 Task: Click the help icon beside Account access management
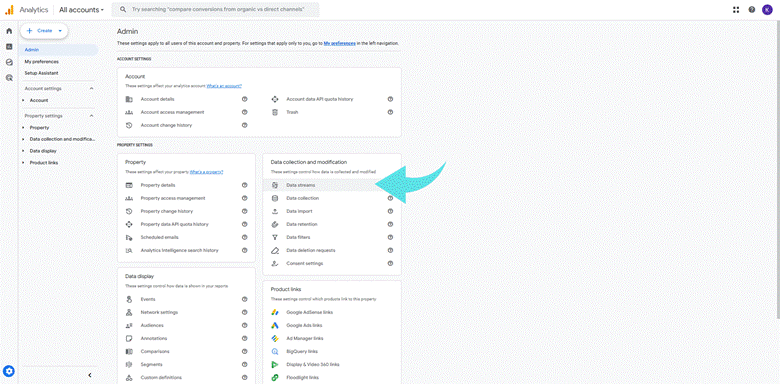(244, 112)
